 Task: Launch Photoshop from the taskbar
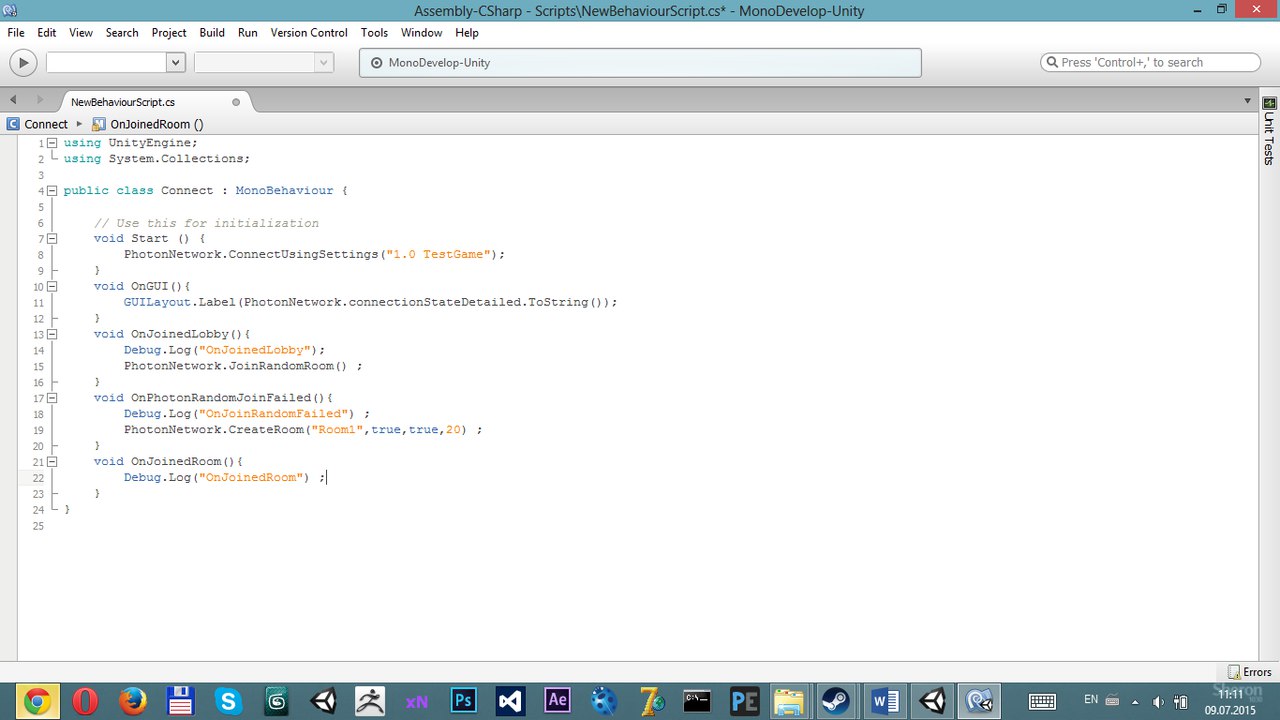coord(463,701)
